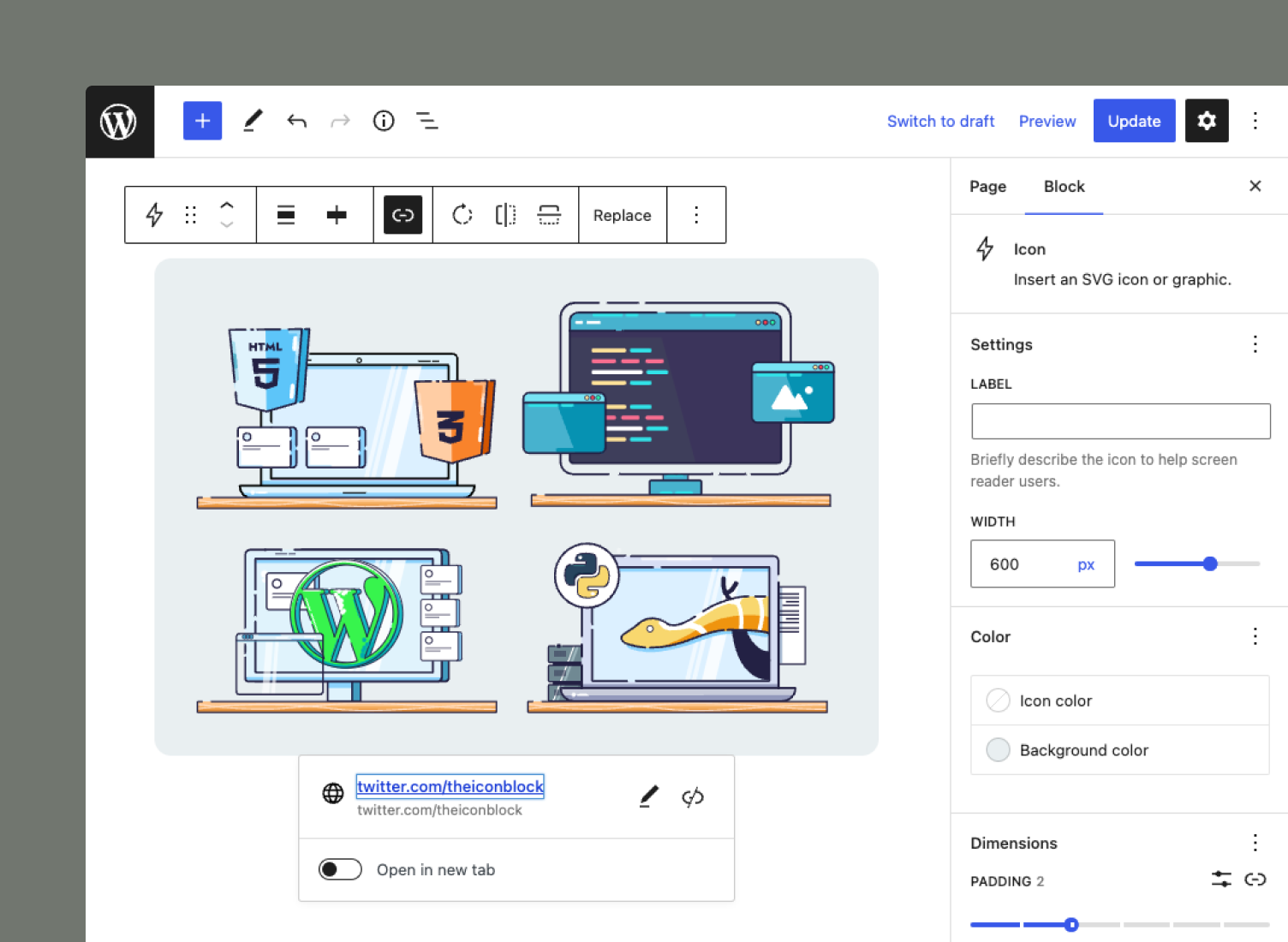Open the List View icon

tap(427, 121)
